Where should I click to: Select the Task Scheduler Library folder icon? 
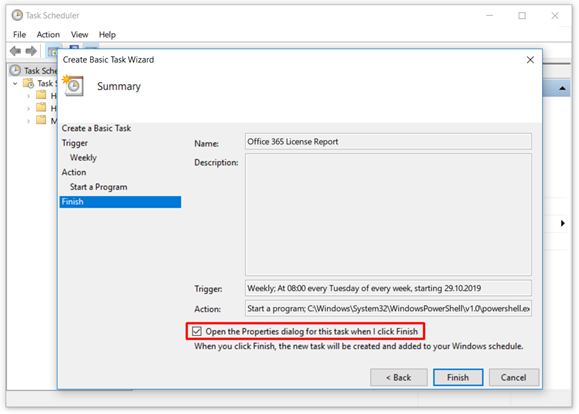[28, 83]
